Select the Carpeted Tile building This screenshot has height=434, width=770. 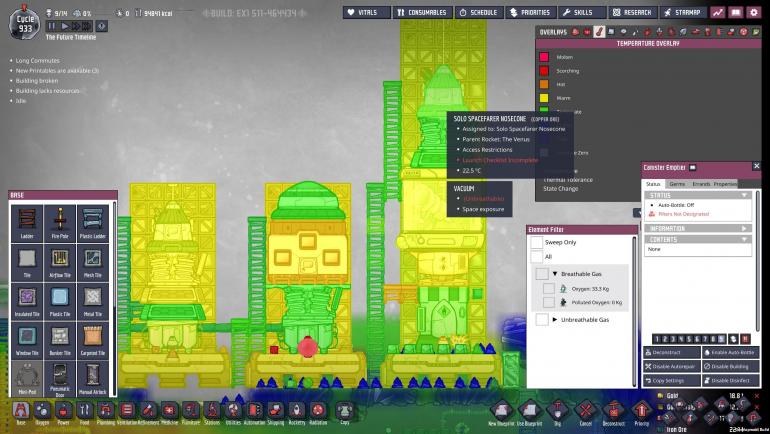click(x=93, y=340)
